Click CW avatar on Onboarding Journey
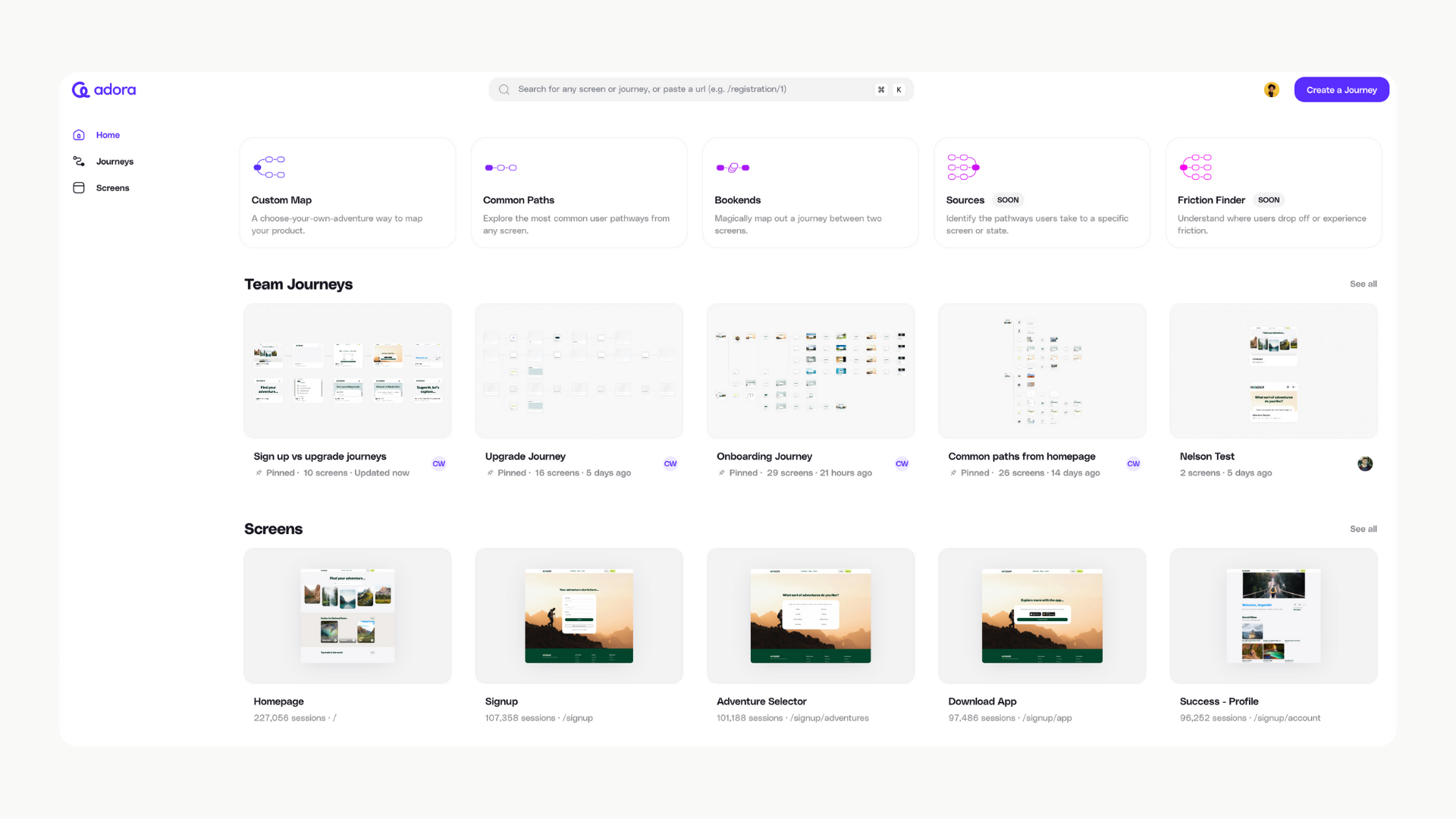The width and height of the screenshot is (1456, 819). pyautogui.click(x=902, y=464)
